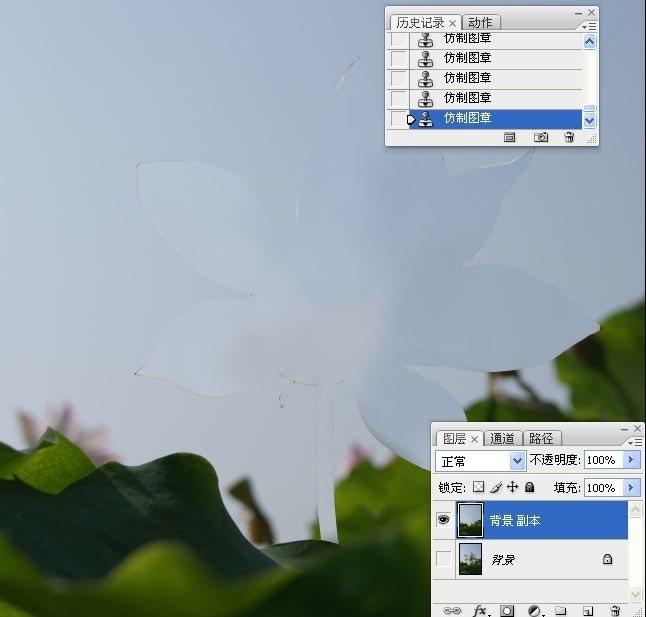Switch to the 图层 tab
This screenshot has width=646, height=617.
(x=454, y=439)
